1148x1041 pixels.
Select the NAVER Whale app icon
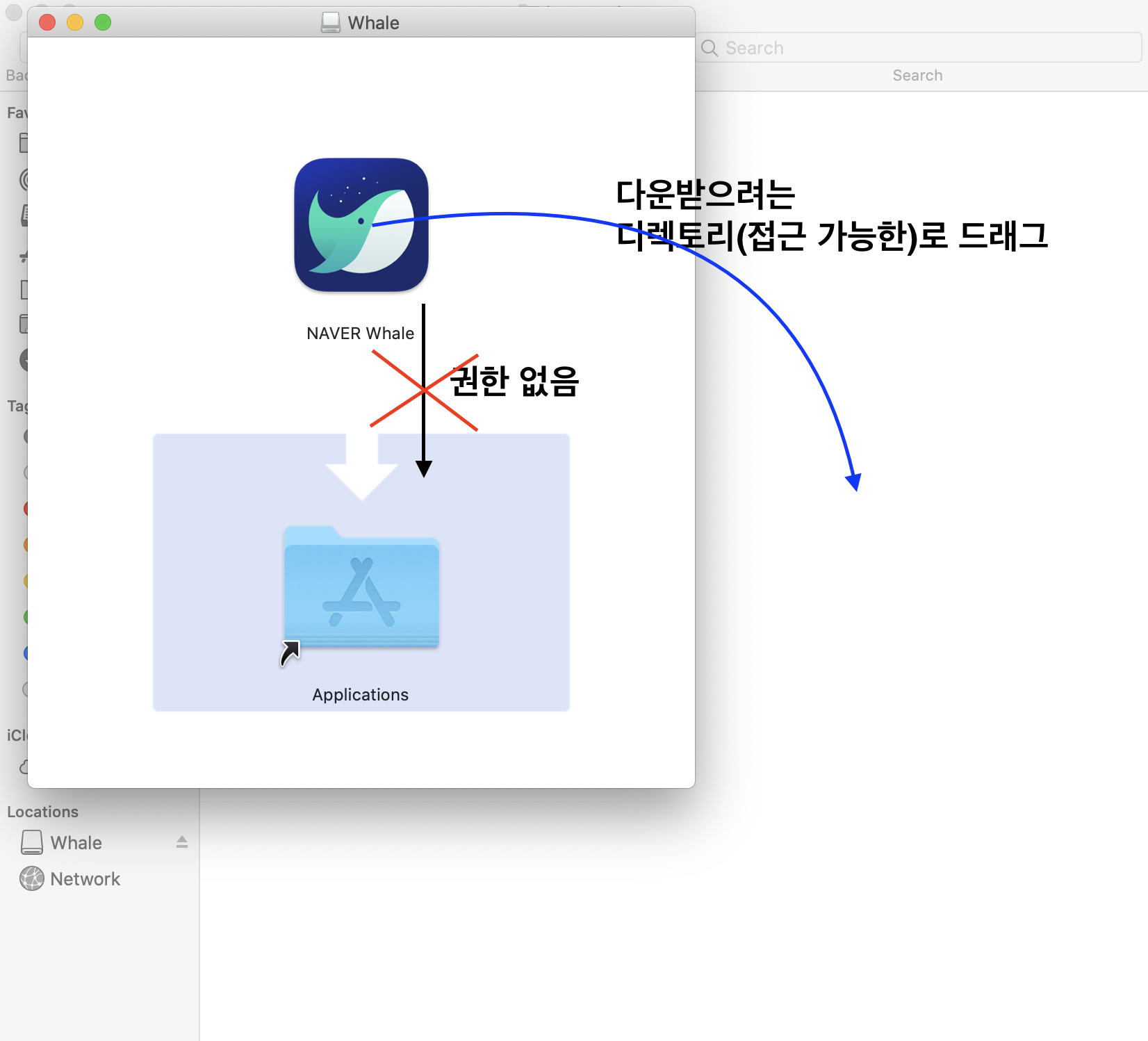[361, 224]
